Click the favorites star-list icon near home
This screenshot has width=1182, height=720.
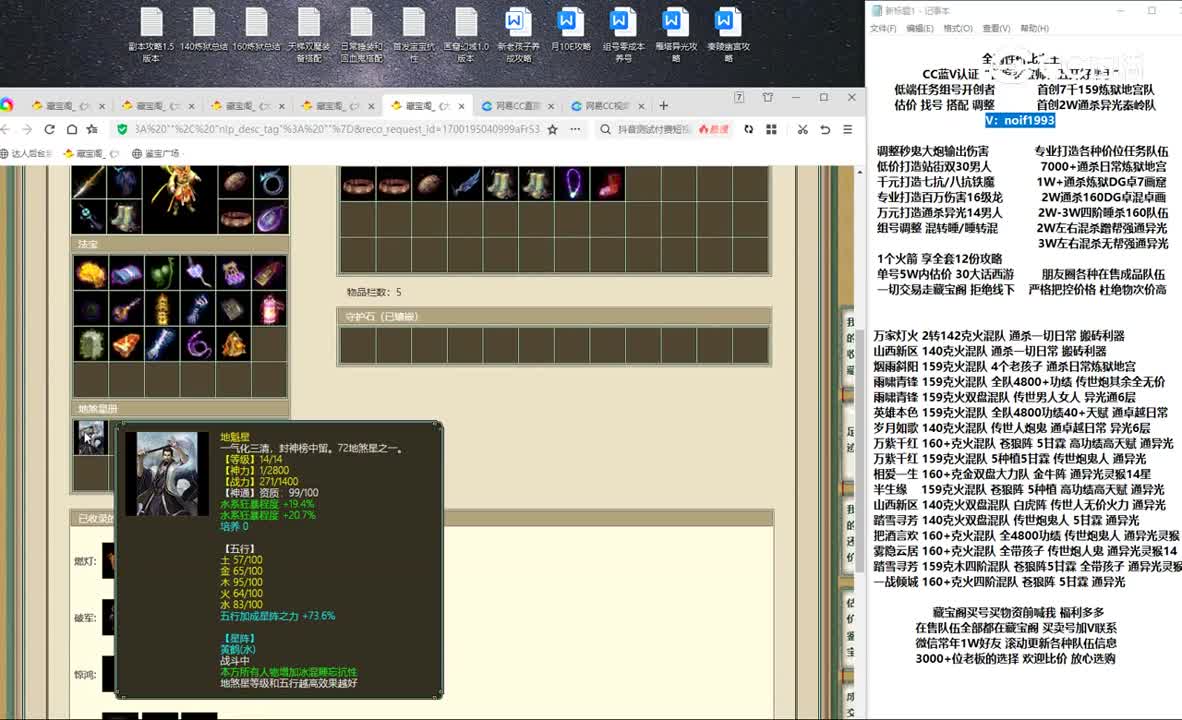pyautogui.click(x=92, y=130)
